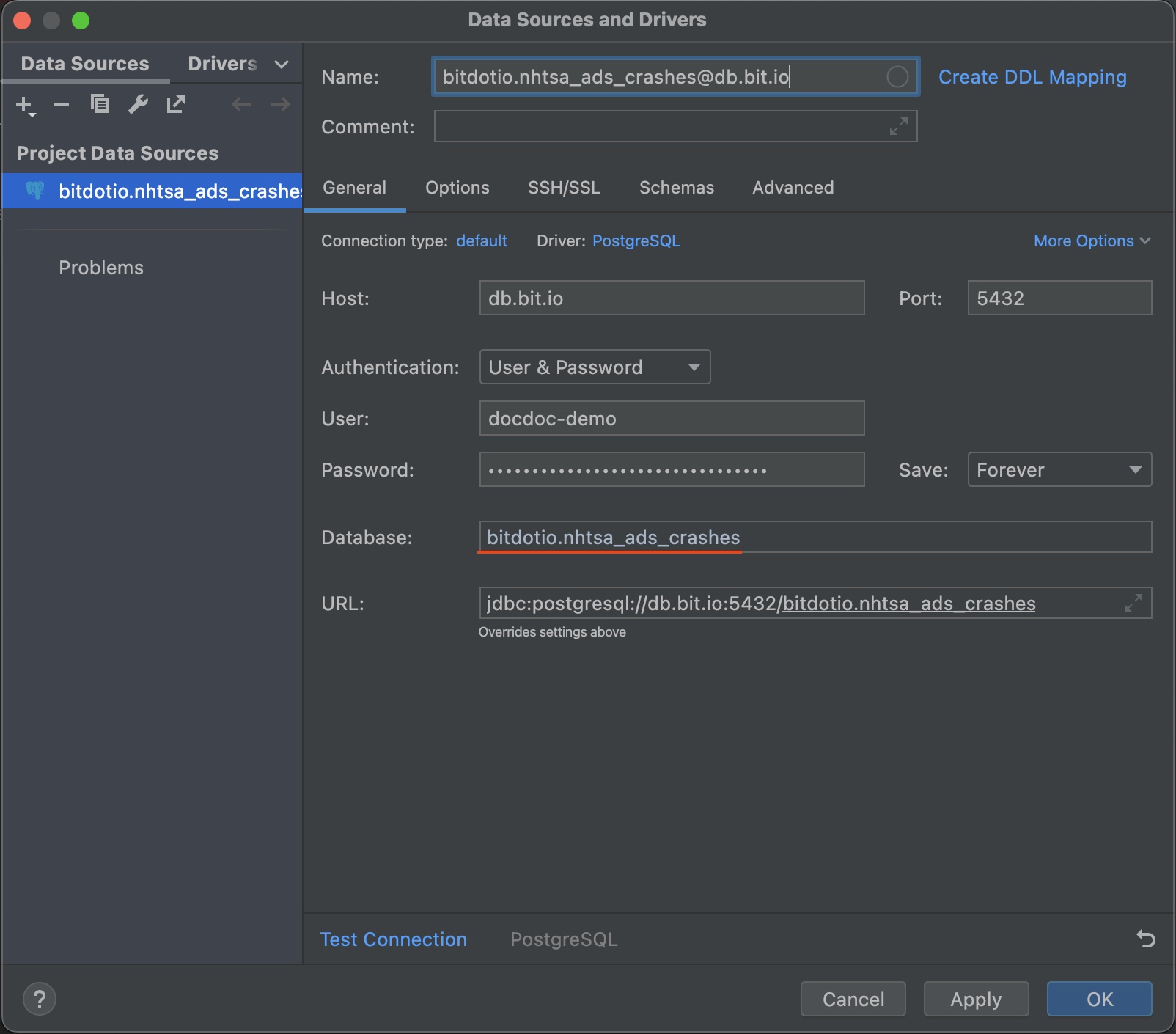
Task: Click the Create DDL Mapping link
Action: click(x=1032, y=77)
